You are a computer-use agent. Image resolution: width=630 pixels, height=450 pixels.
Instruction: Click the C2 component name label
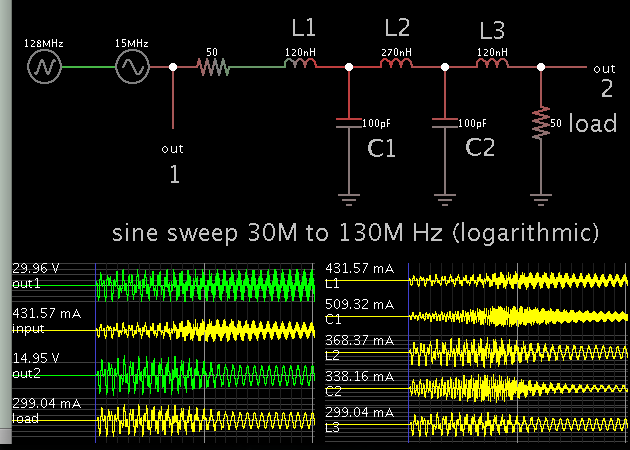pos(480,147)
